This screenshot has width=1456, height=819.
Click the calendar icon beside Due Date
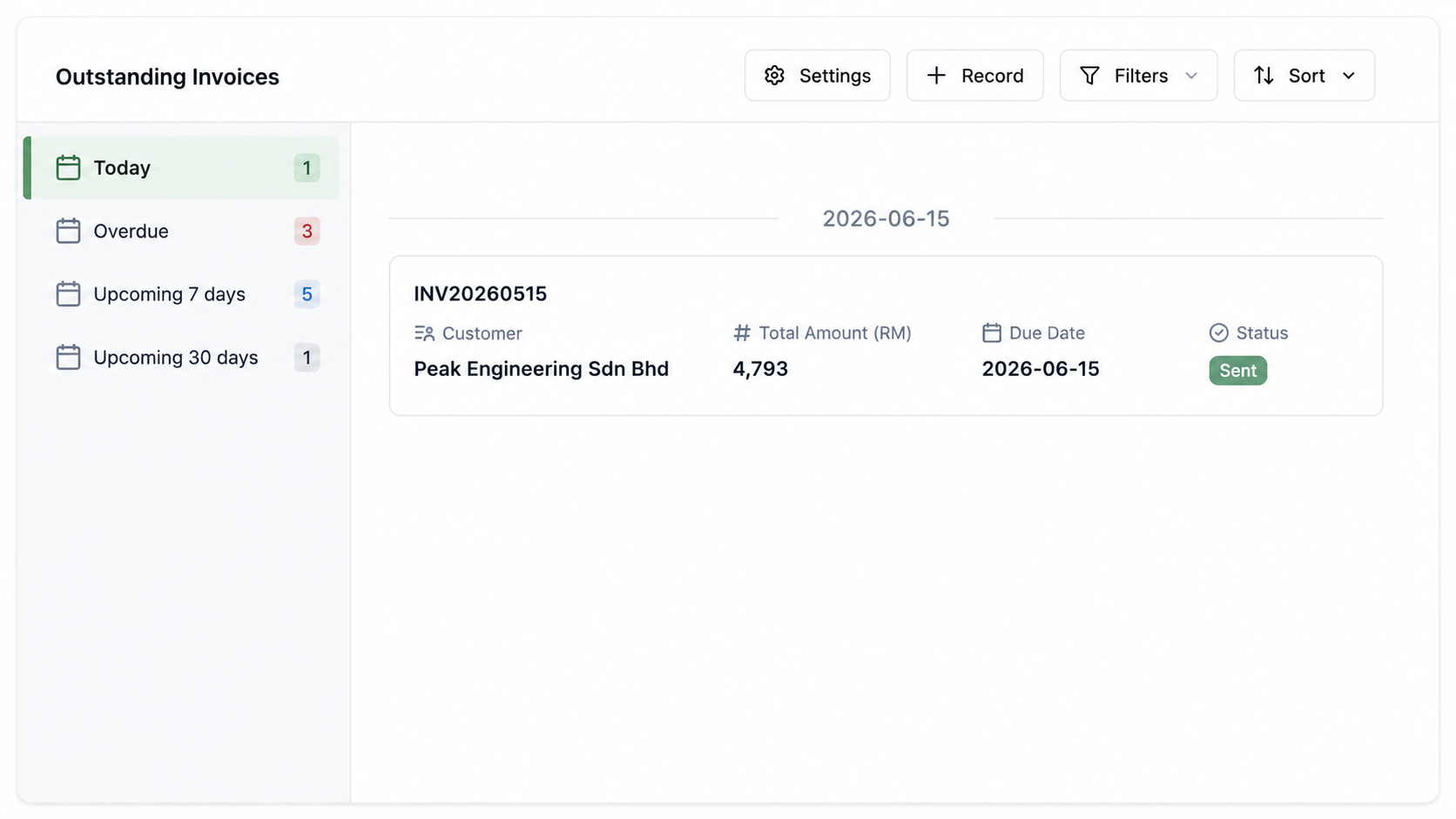coord(991,332)
